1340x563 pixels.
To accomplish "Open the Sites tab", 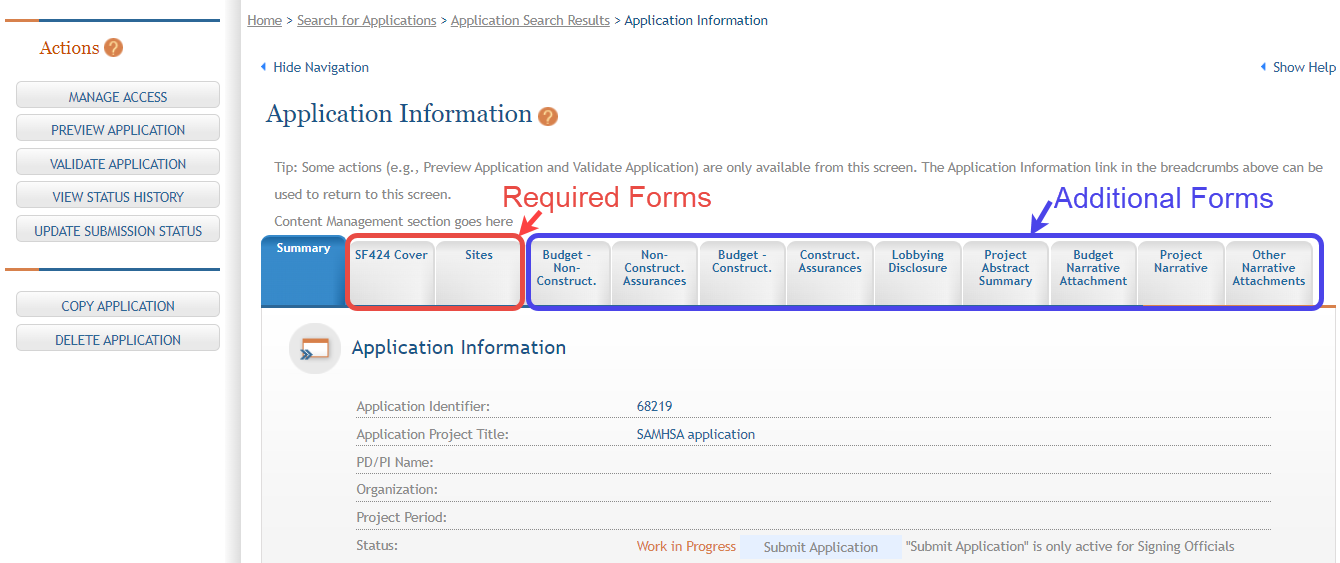I will 478,256.
